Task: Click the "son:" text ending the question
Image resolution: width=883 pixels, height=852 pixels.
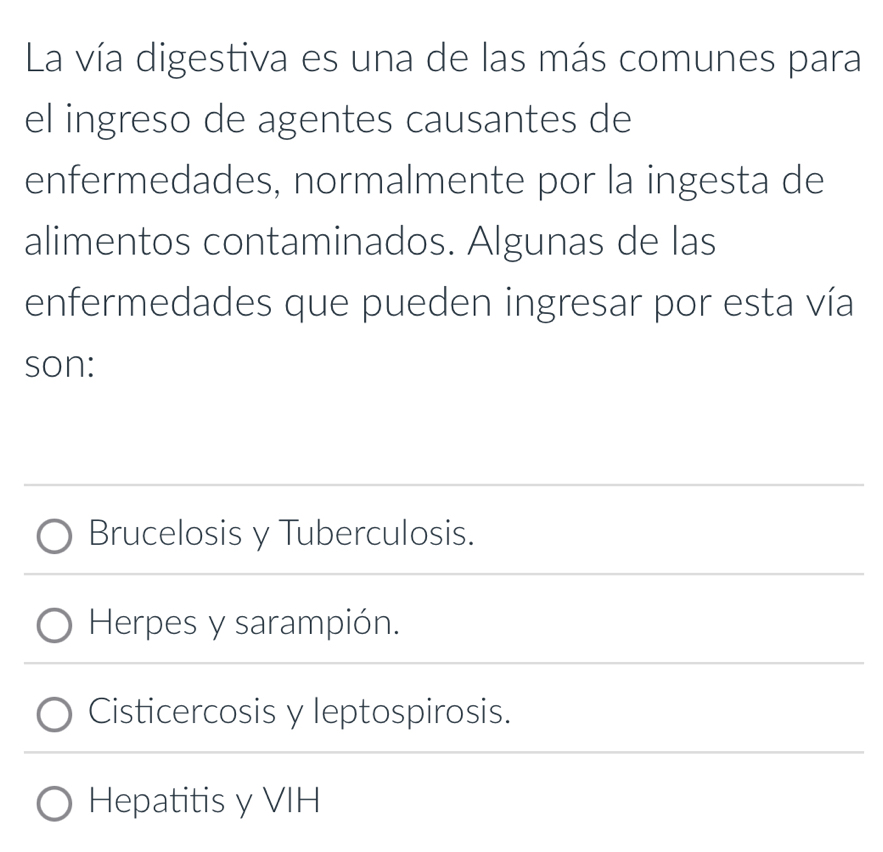Action: (x=58, y=365)
